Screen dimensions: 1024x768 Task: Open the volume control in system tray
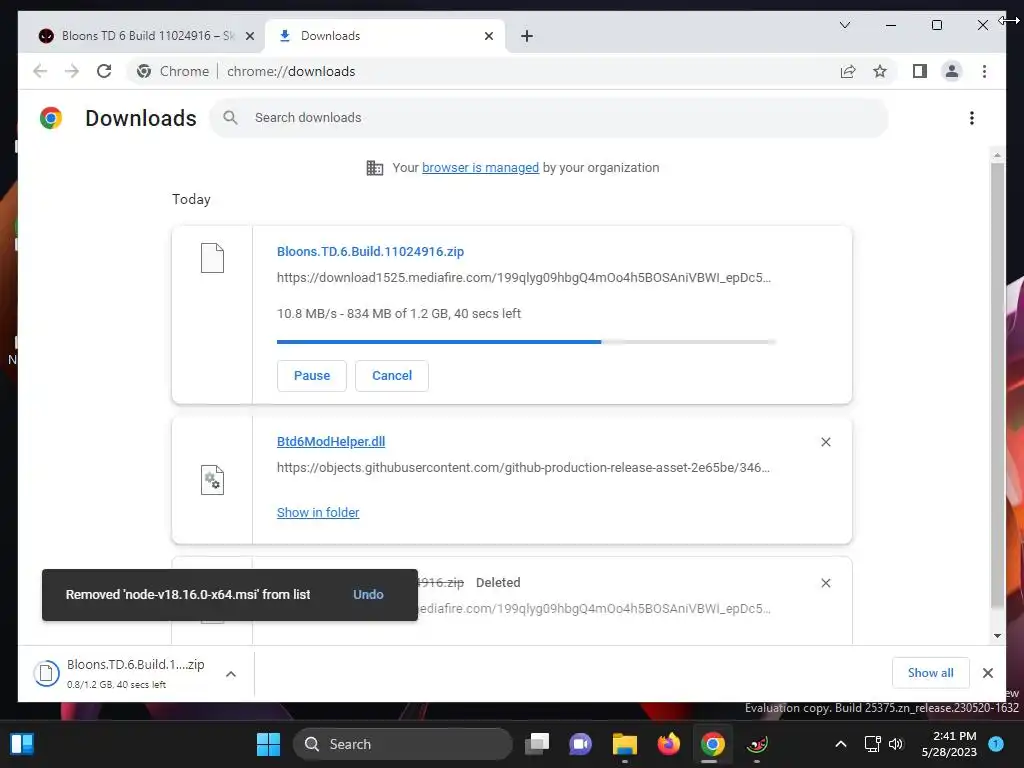pos(896,744)
